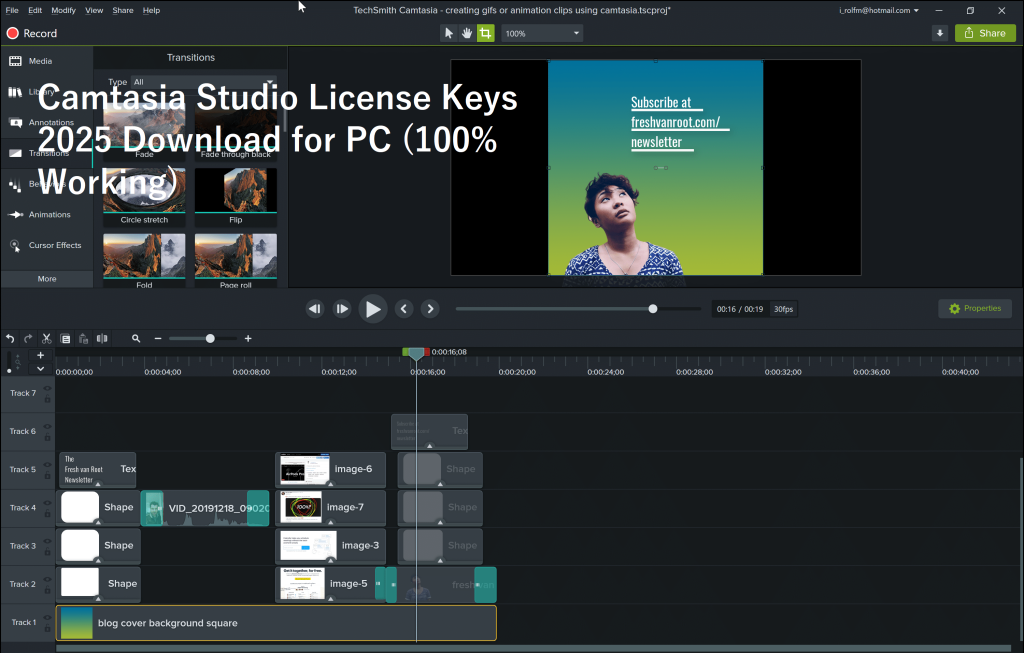This screenshot has height=653, width=1024.
Task: Open the Cursor Effects panel
Action: [x=18, y=245]
